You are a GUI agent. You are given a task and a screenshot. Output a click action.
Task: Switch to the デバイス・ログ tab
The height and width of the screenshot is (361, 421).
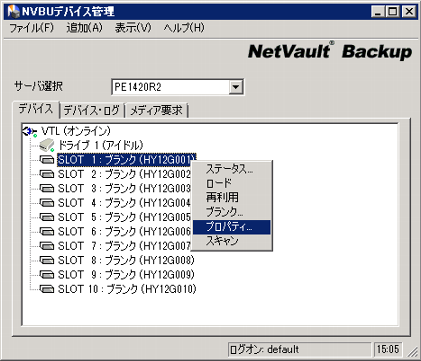pos(92,110)
